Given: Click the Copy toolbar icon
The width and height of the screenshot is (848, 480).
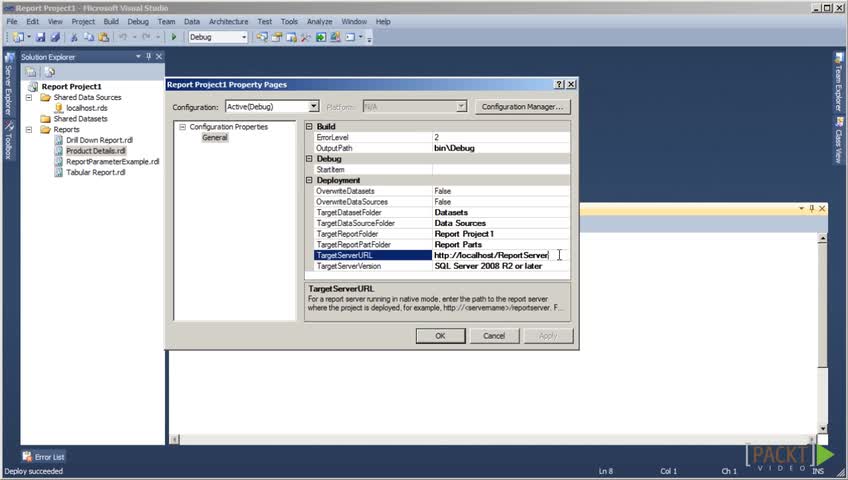Looking at the screenshot, I should tap(89, 37).
